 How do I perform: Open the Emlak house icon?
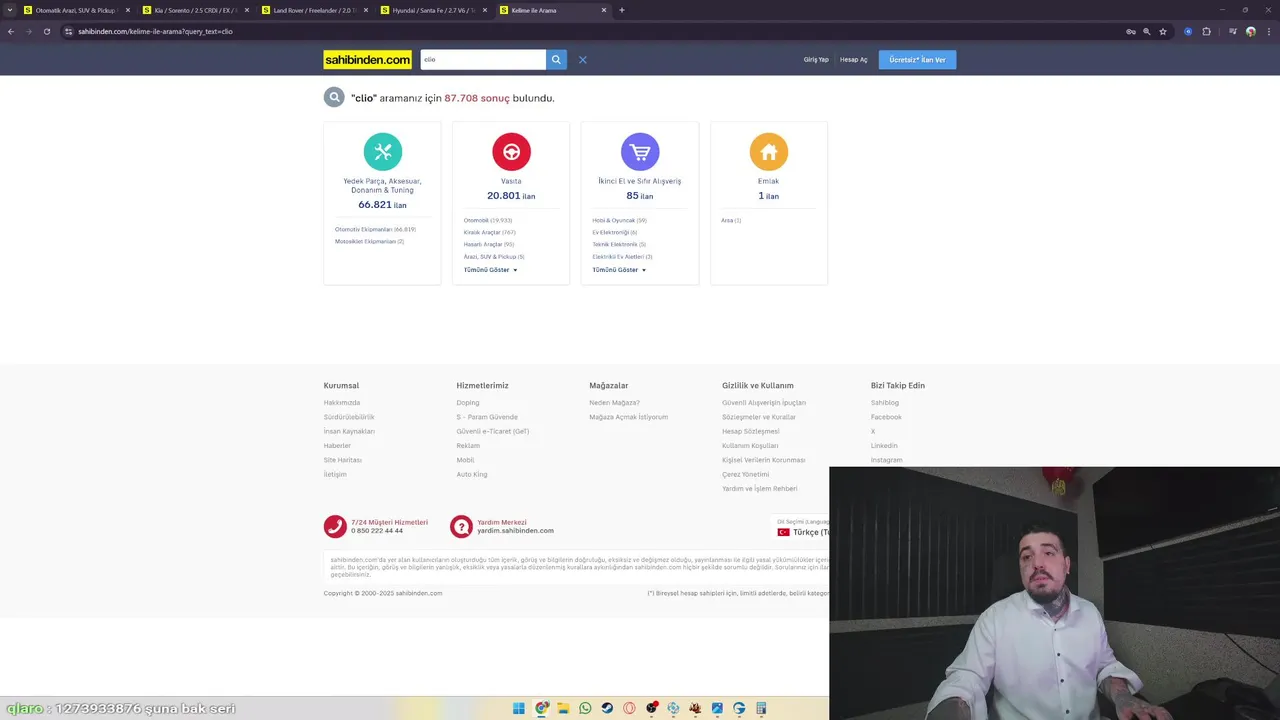click(769, 152)
